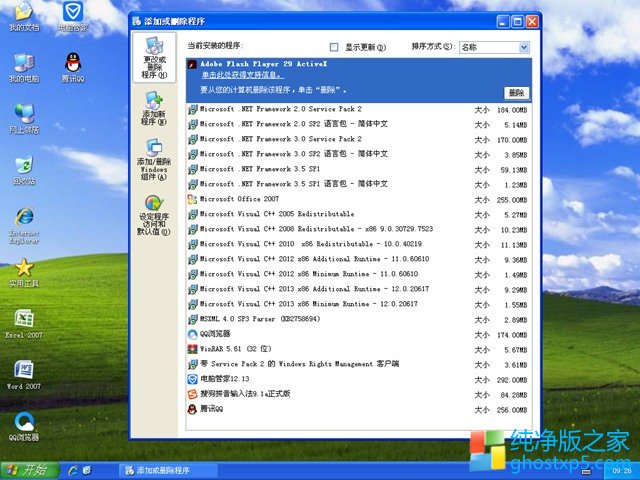640x480 pixels.
Task: Click size value 255.00MB of Office 2007
Action: tap(512, 200)
